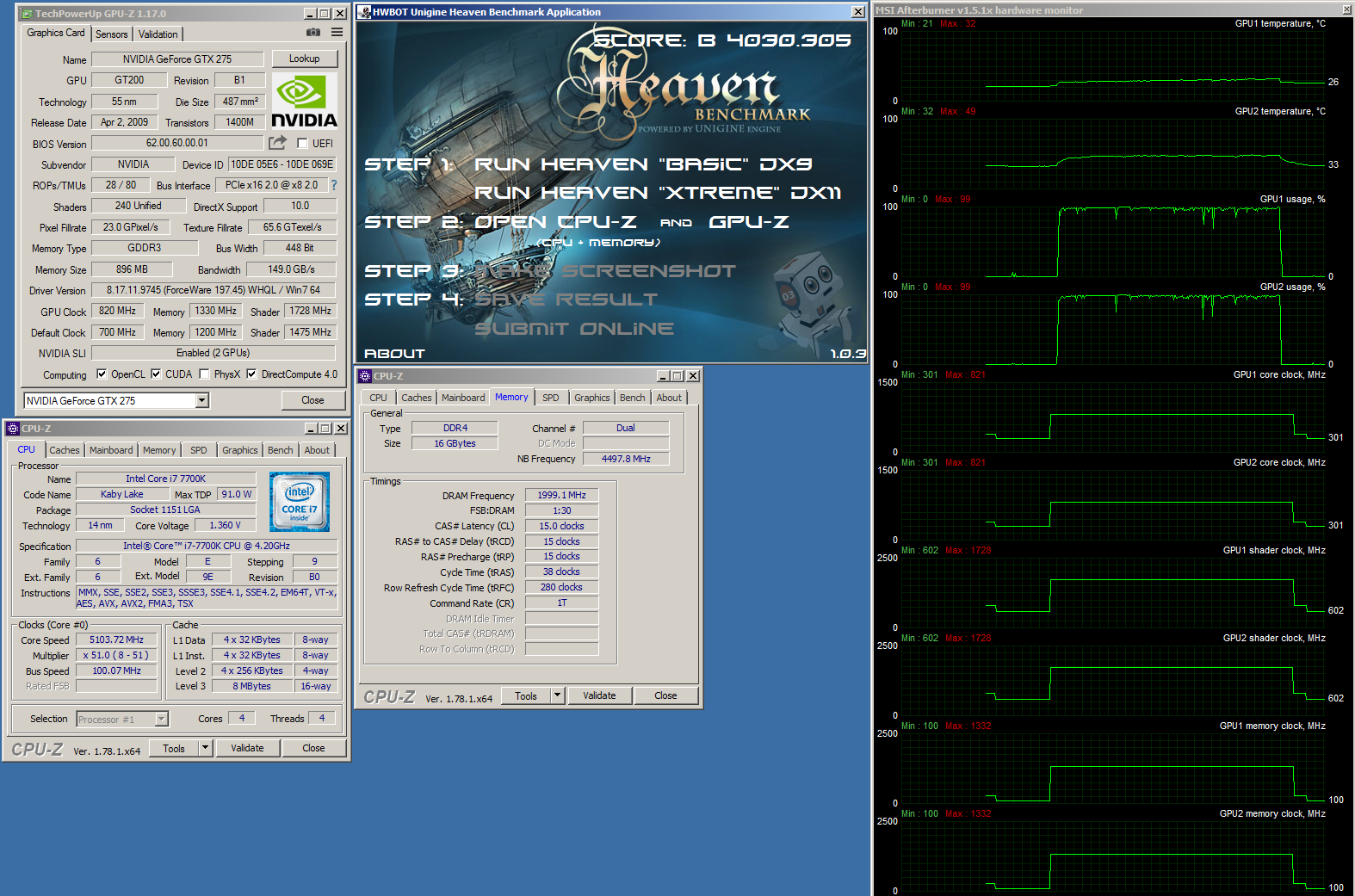Click the BIOS Version field 62.00.60.00.01
Image resolution: width=1355 pixels, height=896 pixels.
(x=177, y=143)
